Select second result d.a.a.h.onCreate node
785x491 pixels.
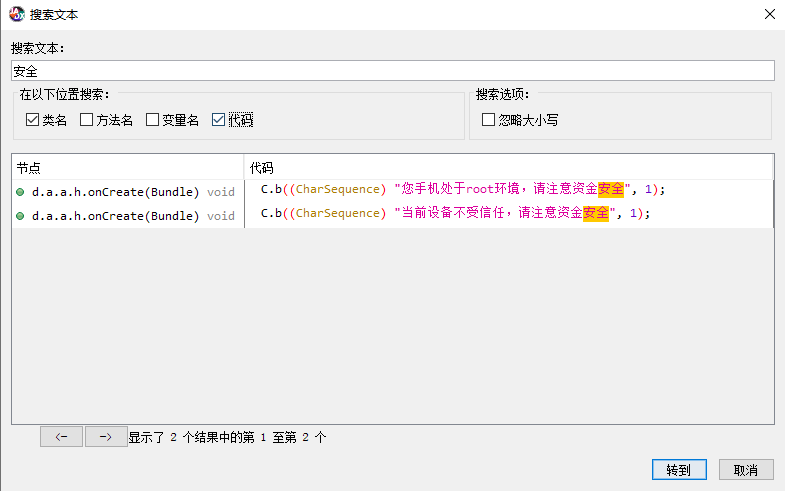[x=116, y=215]
